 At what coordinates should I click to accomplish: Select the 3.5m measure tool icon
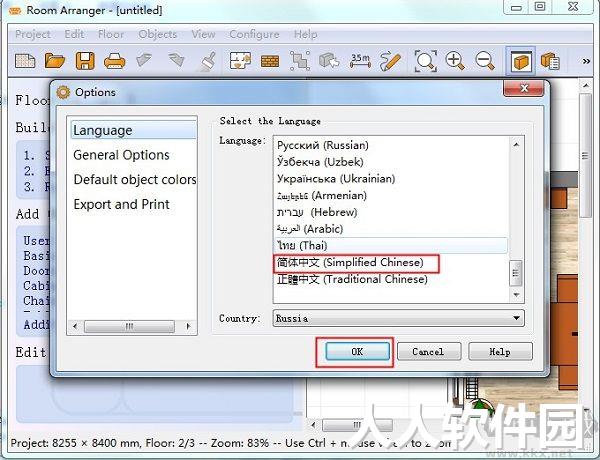360,60
